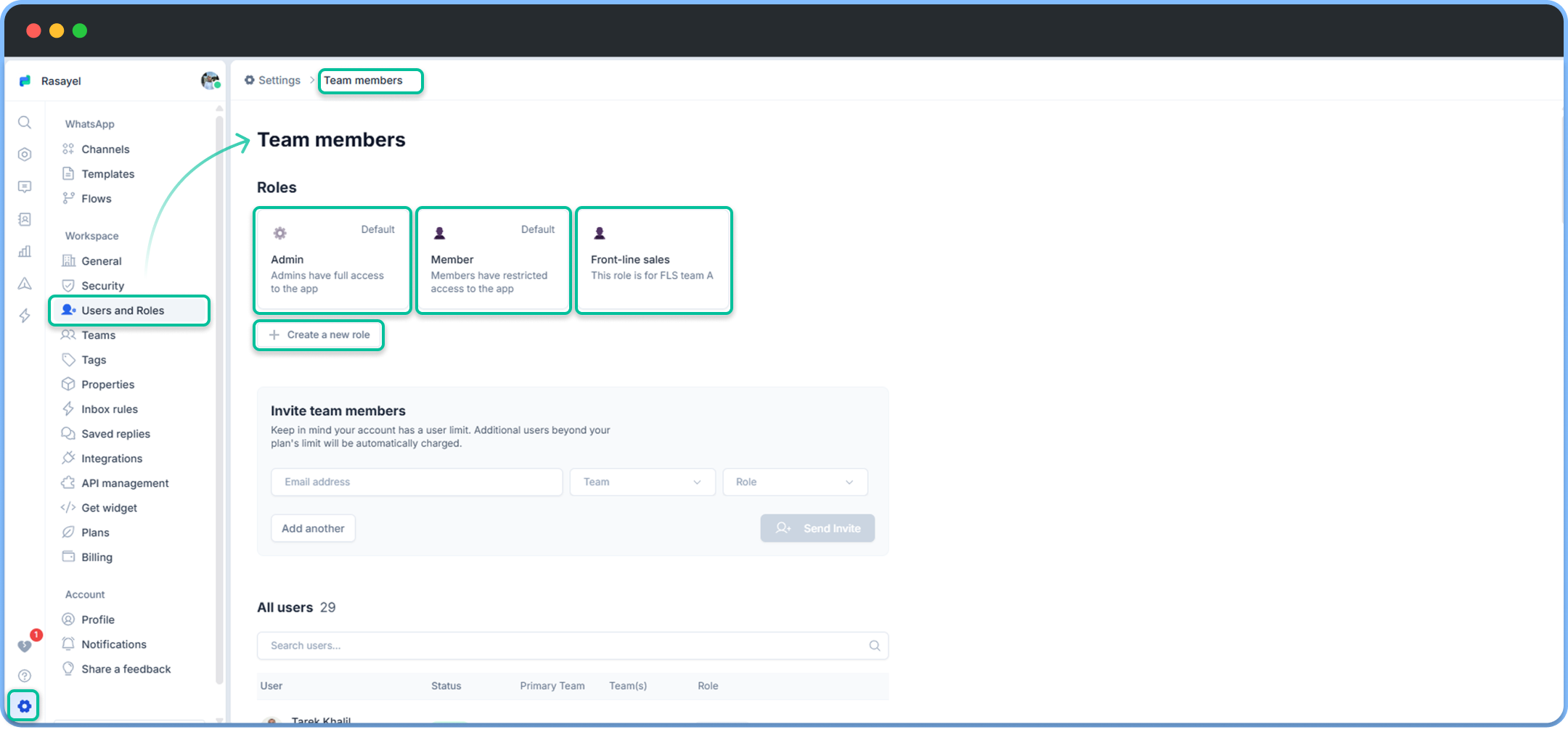Click the sidebar vertical scrollbar

tap(219, 399)
